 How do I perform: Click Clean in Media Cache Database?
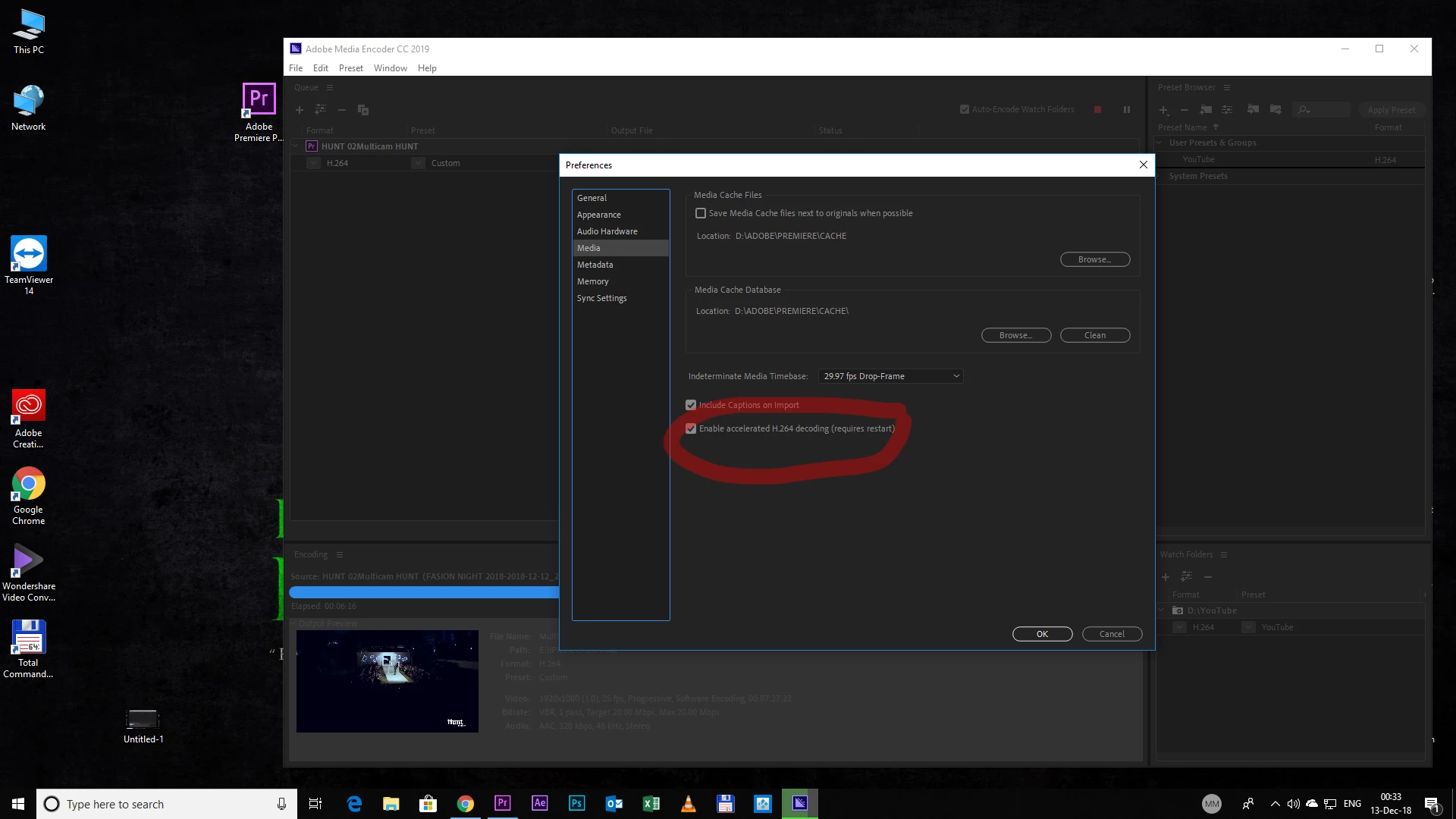point(1094,335)
